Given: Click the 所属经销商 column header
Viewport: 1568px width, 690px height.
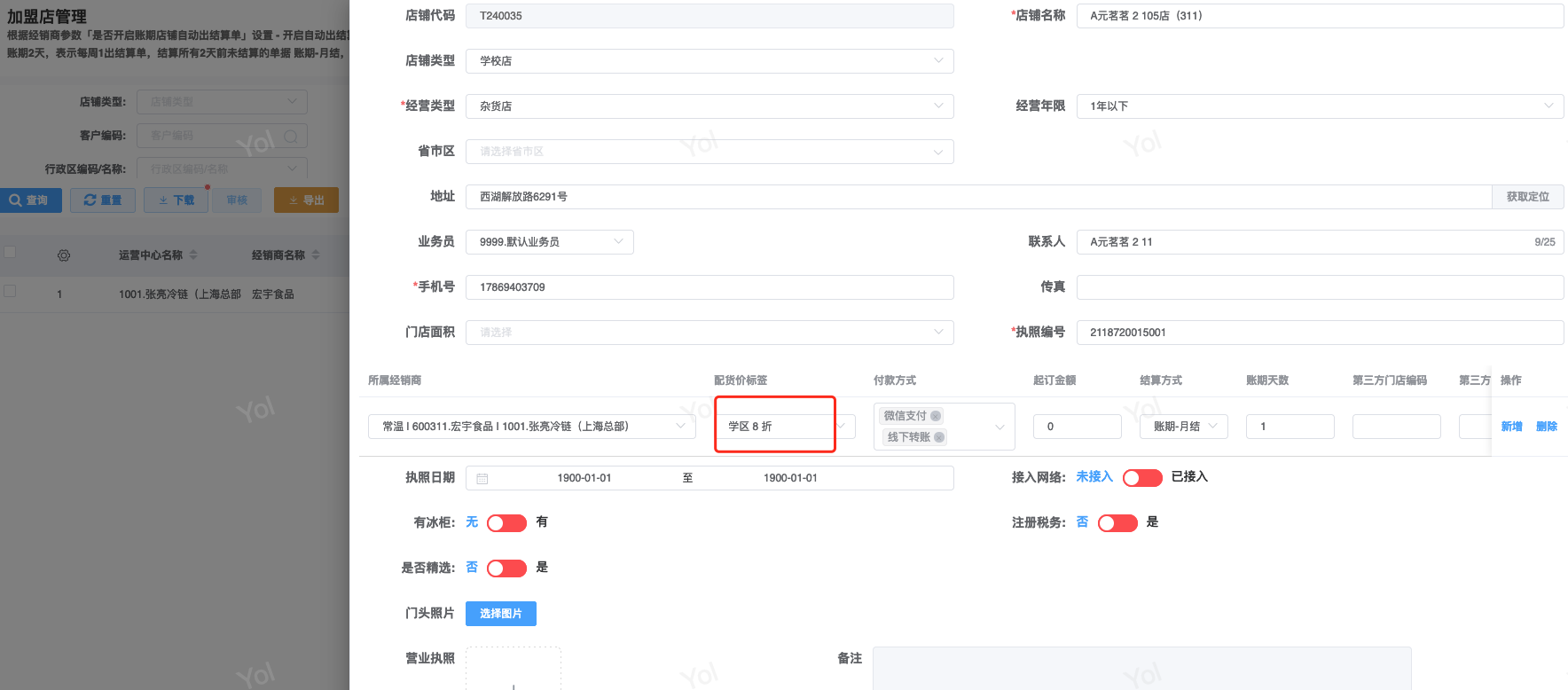Looking at the screenshot, I should 395,380.
